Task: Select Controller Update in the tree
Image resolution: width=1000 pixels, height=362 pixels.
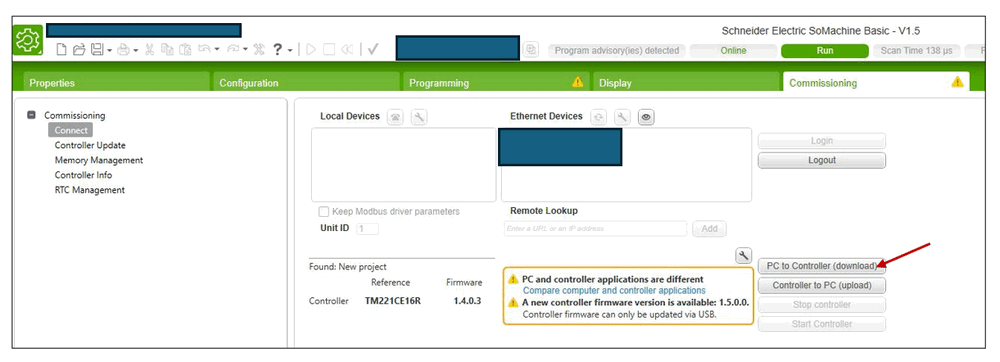Action: click(x=90, y=145)
